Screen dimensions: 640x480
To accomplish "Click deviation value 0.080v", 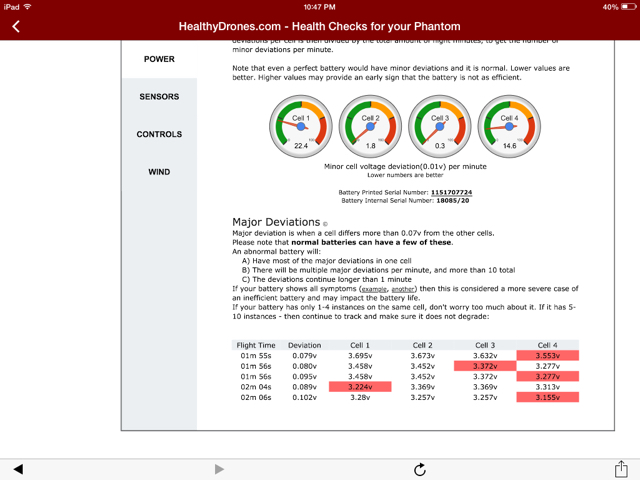I will [304, 366].
